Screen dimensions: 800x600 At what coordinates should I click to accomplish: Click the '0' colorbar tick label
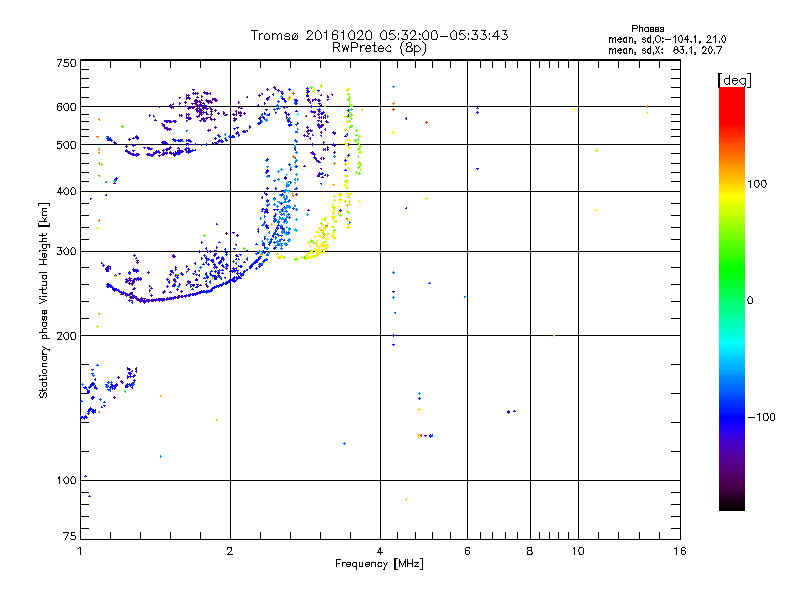750,301
